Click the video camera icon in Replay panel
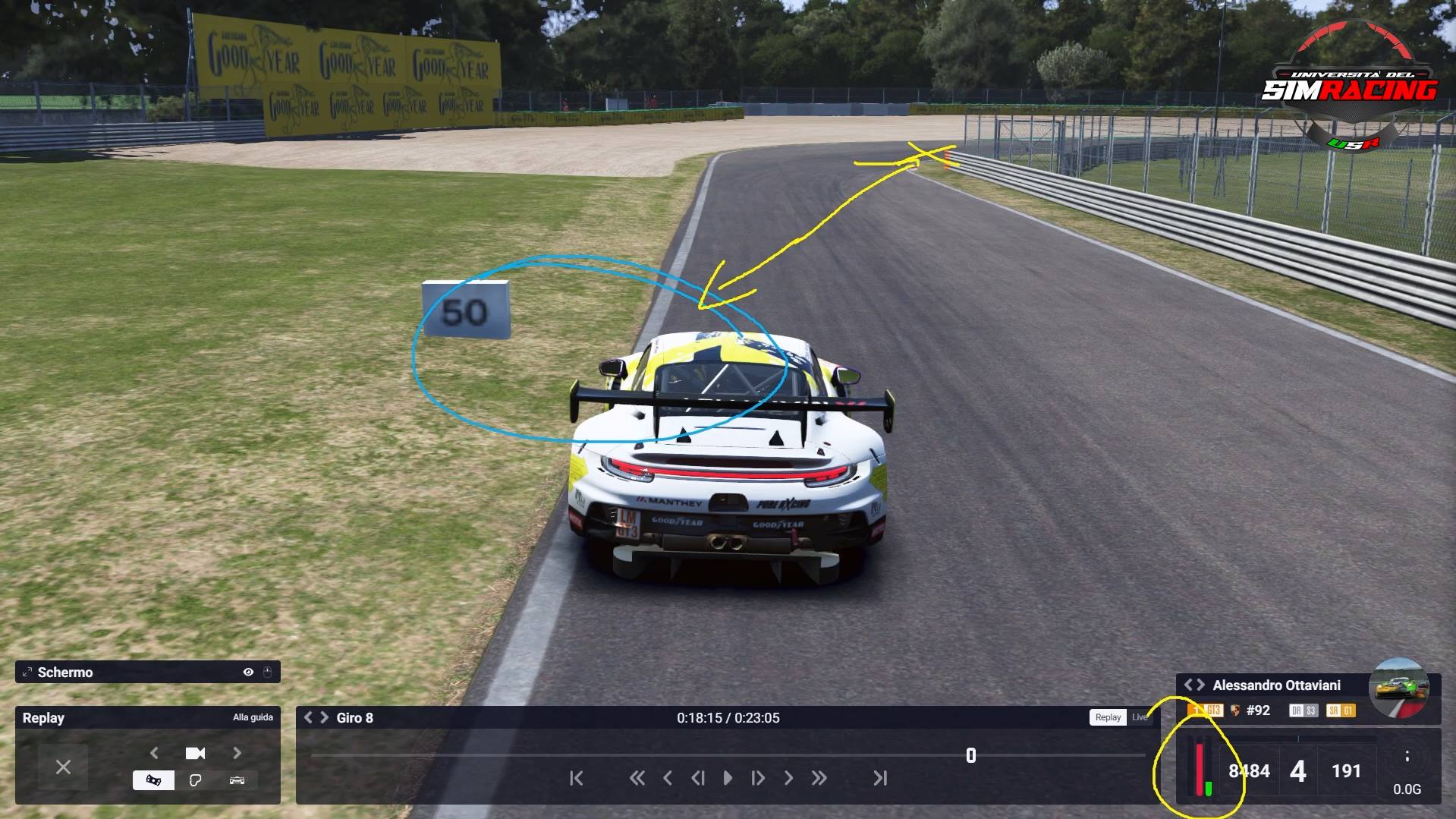Viewport: 1456px width, 819px height. coord(195,752)
